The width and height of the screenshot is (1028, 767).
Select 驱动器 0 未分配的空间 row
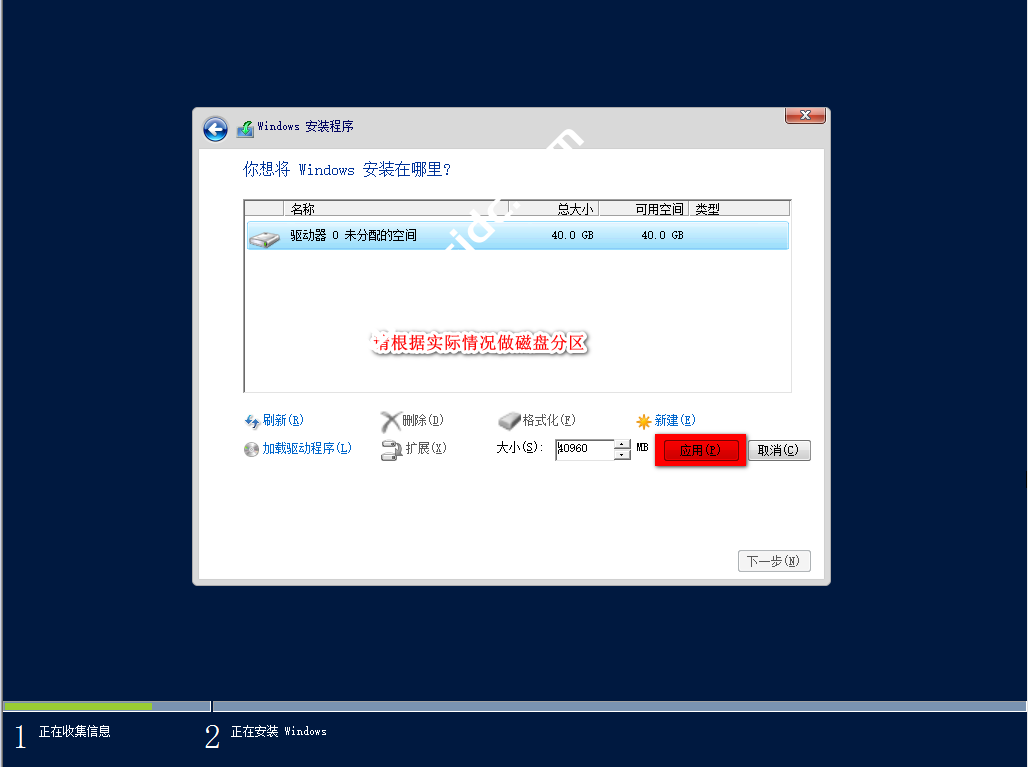517,235
